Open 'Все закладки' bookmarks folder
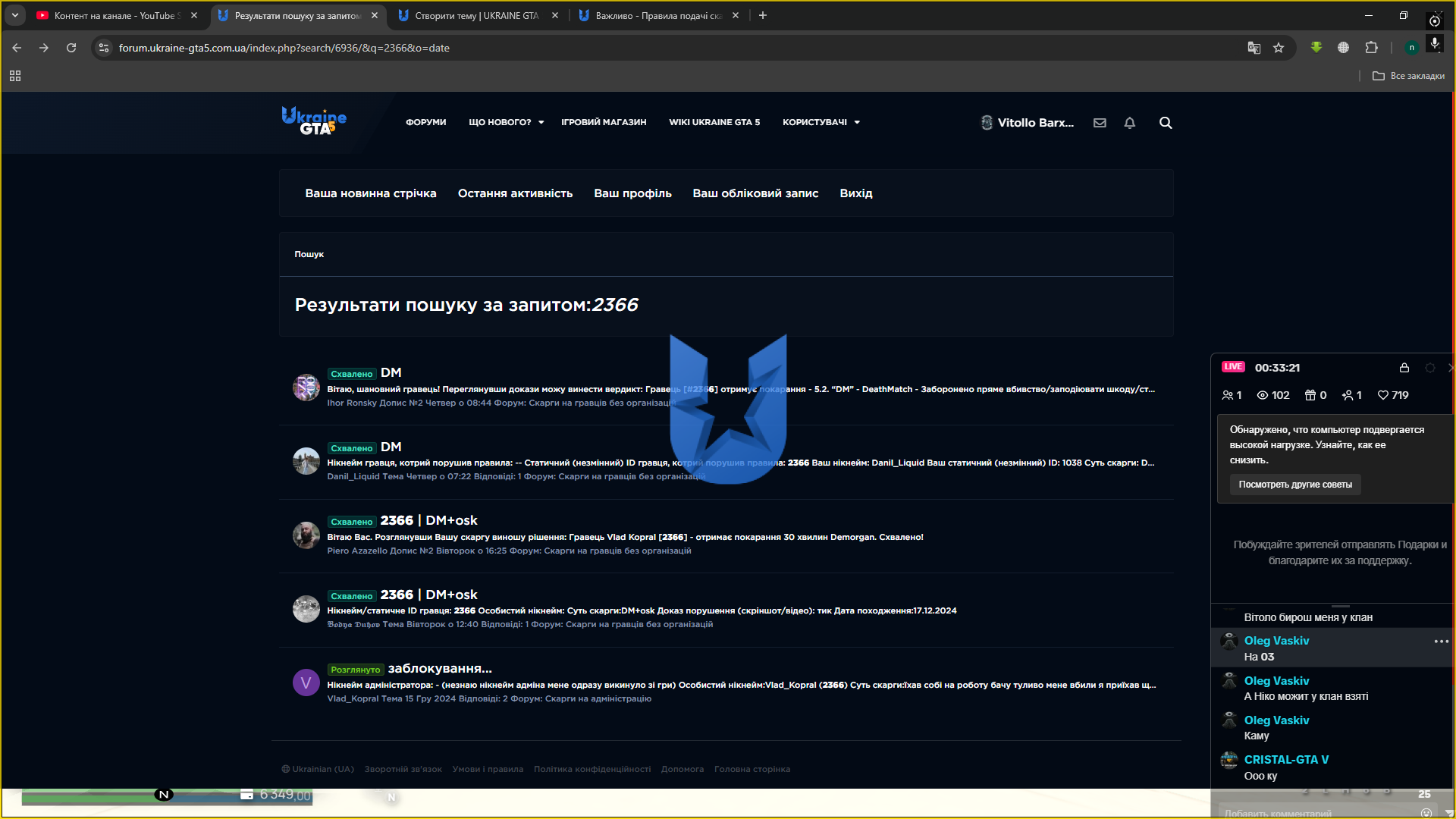The image size is (1456, 819). point(1408,76)
